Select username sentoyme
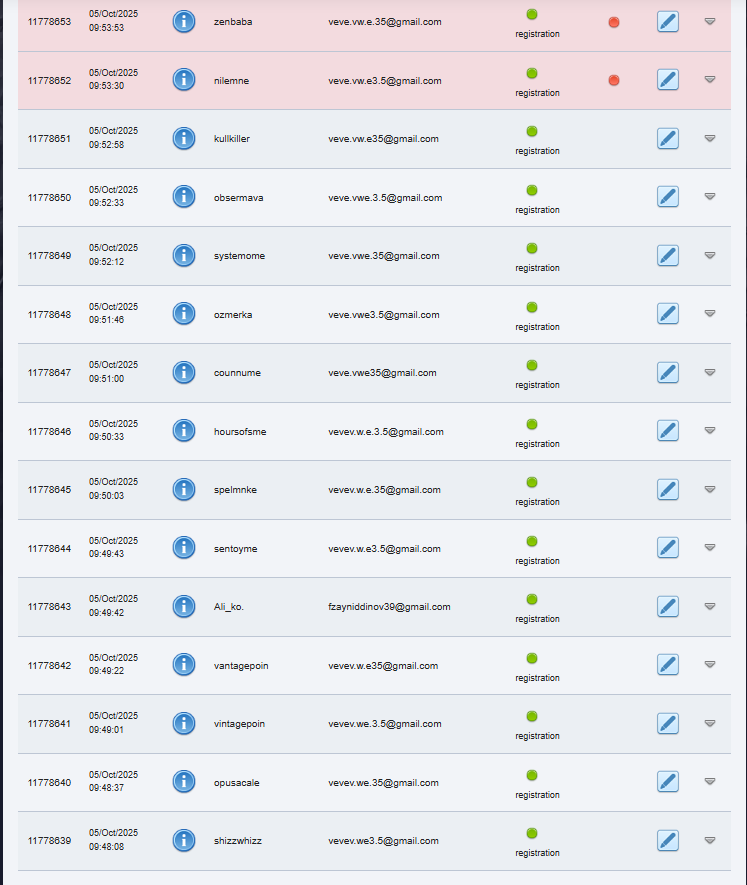 point(235,549)
